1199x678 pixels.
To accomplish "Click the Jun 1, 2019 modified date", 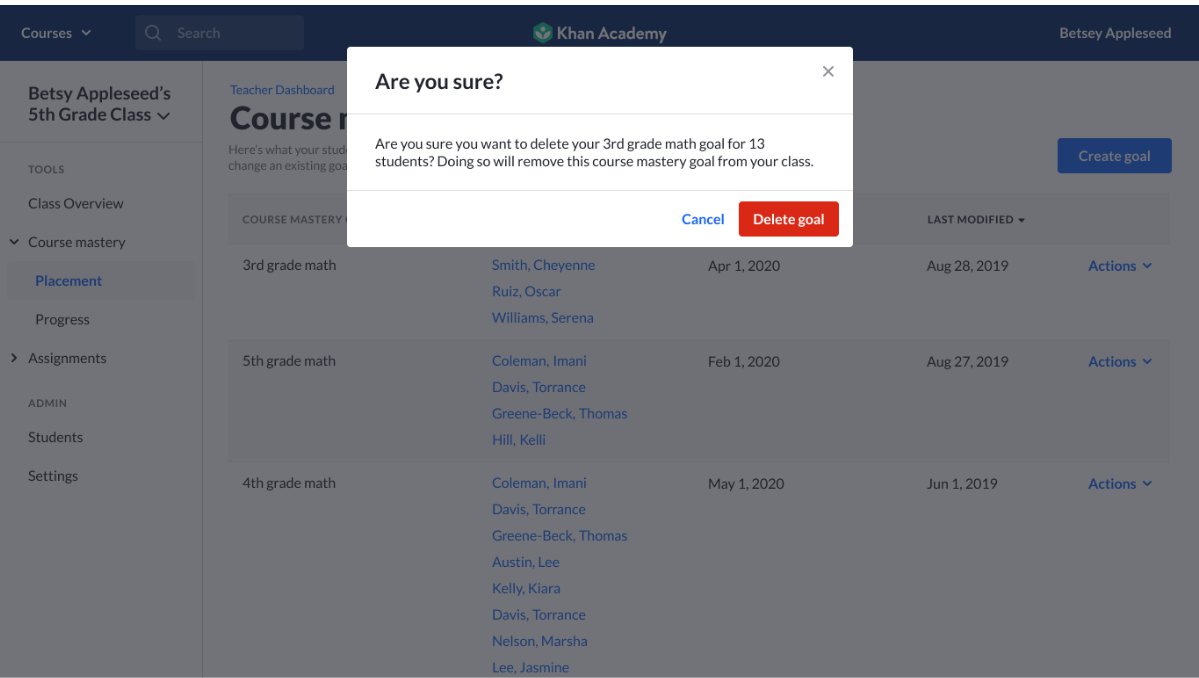I will (962, 484).
